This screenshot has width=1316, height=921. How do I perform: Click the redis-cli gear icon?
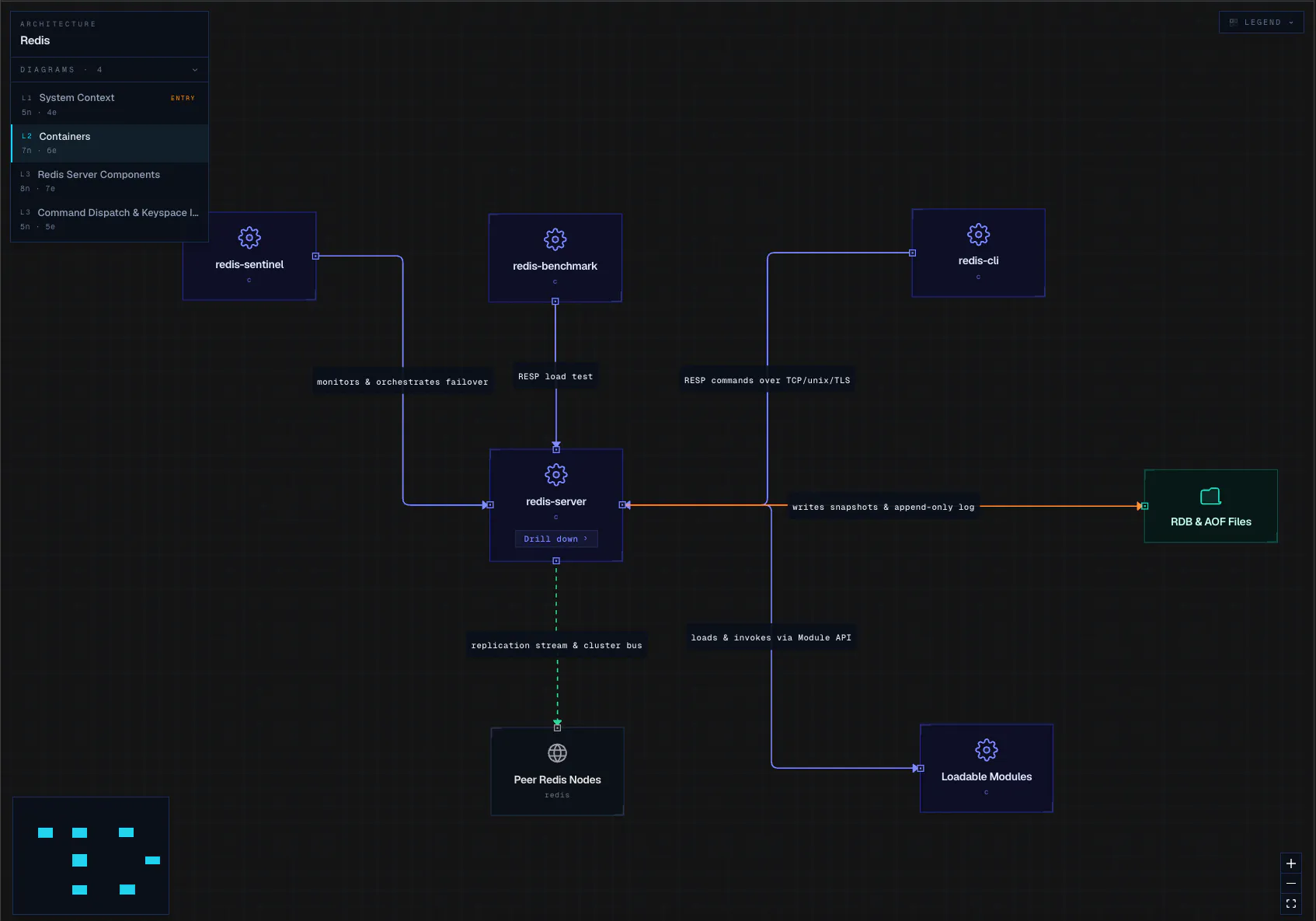coord(979,234)
